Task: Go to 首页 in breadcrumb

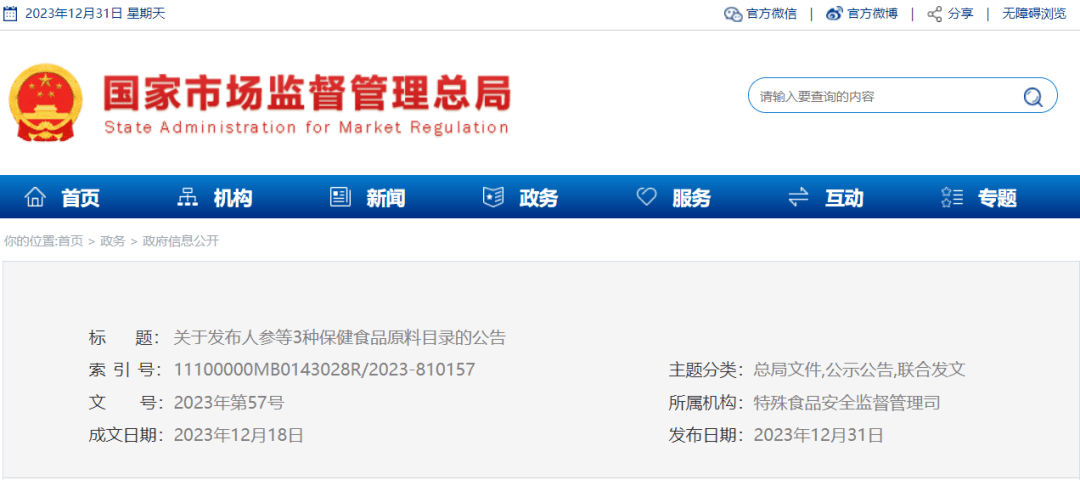Action: coord(70,241)
